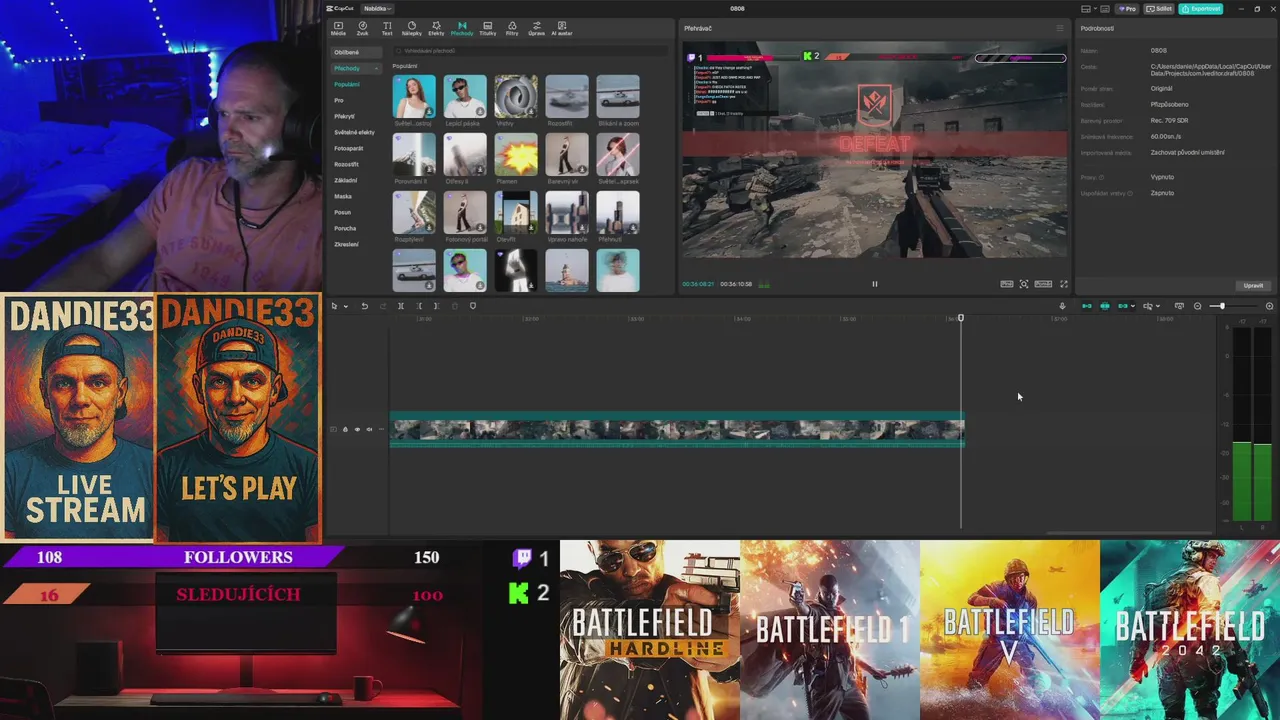Select the Pro transitions subcategory
The height and width of the screenshot is (720, 1280).
339,100
